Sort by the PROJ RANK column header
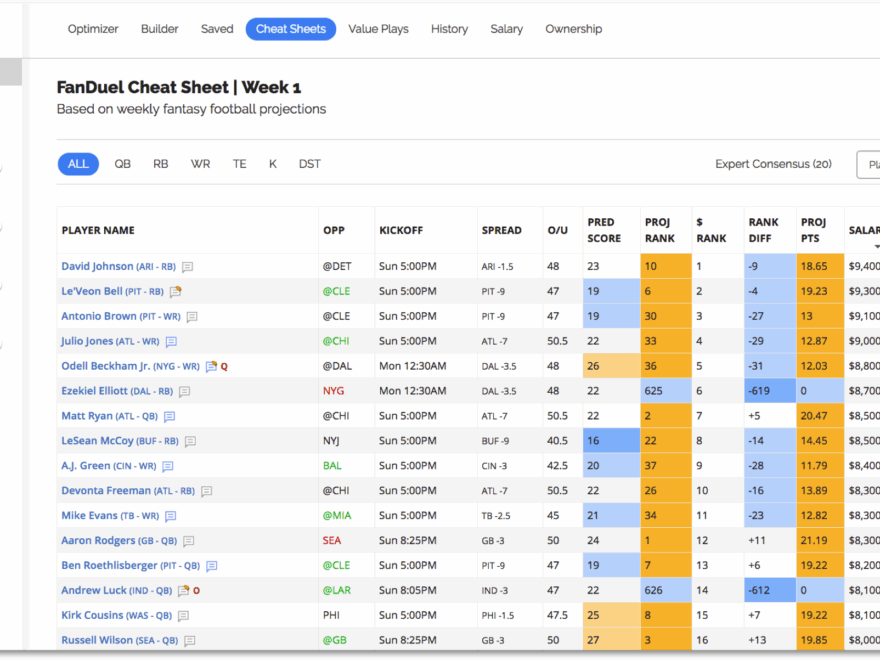Screen dimensions: 880x660 click(660, 230)
